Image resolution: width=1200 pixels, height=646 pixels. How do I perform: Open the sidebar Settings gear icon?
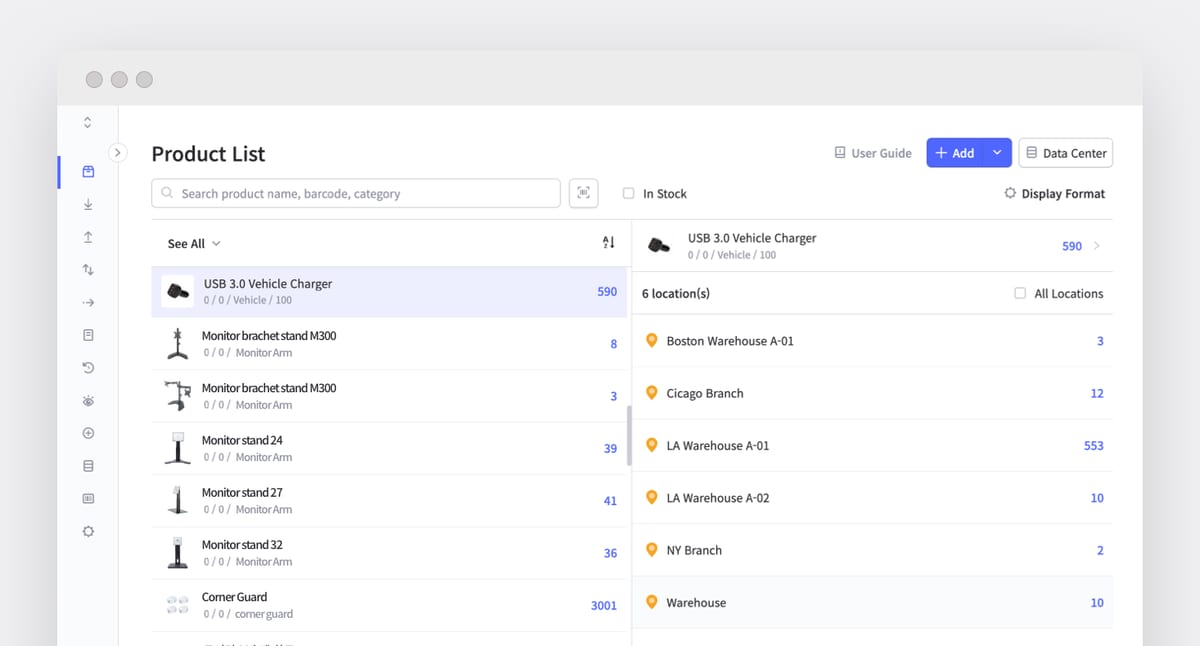(88, 531)
